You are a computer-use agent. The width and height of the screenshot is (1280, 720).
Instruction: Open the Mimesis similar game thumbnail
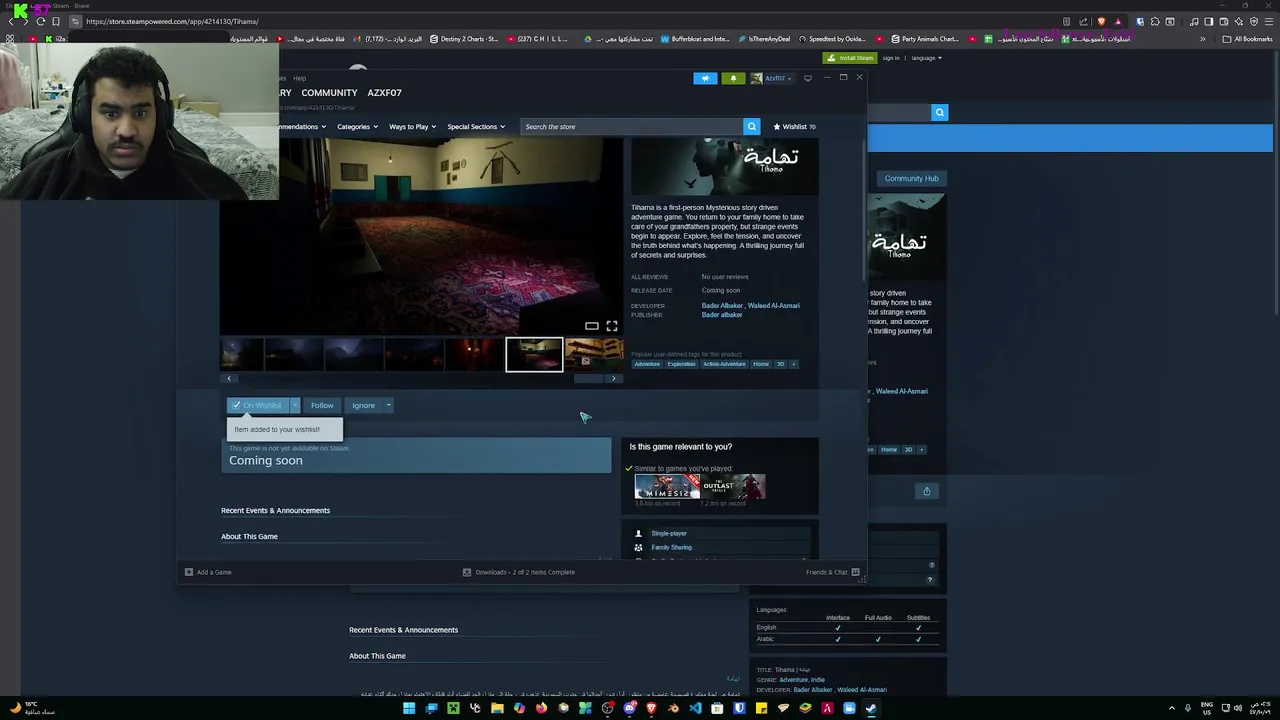[667, 487]
